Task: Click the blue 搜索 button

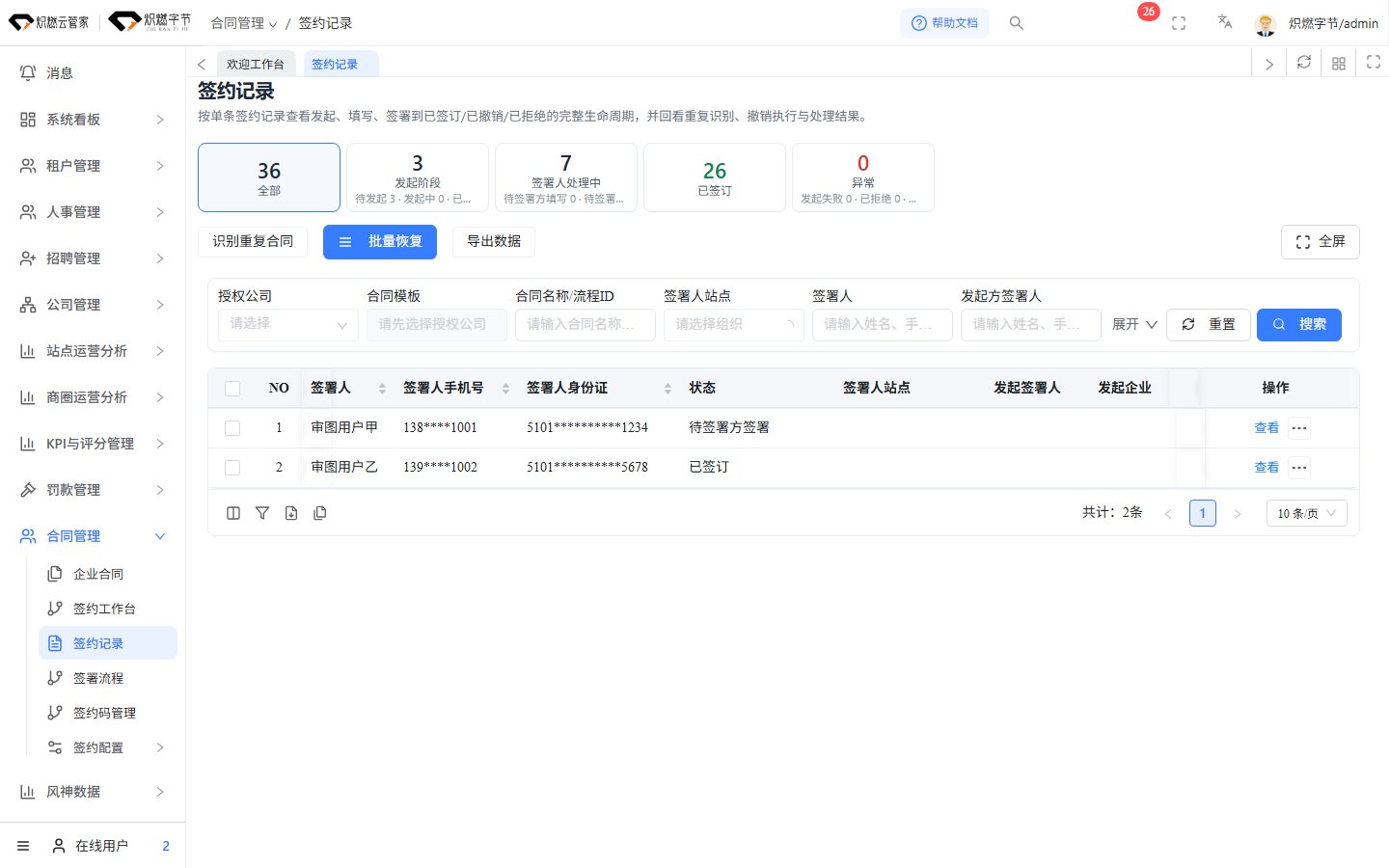Action: 1299,325
